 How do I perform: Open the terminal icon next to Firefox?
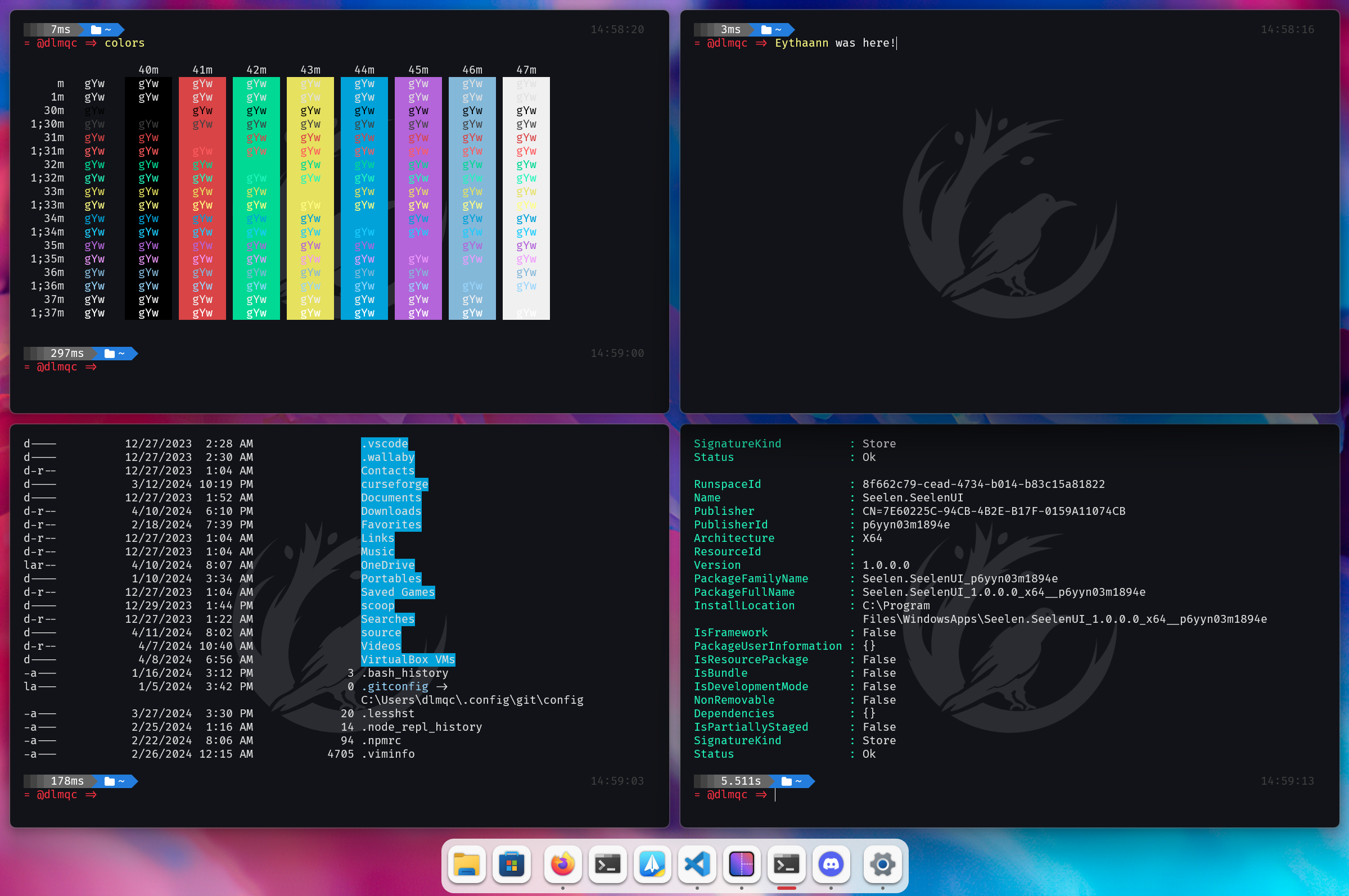pos(607,864)
